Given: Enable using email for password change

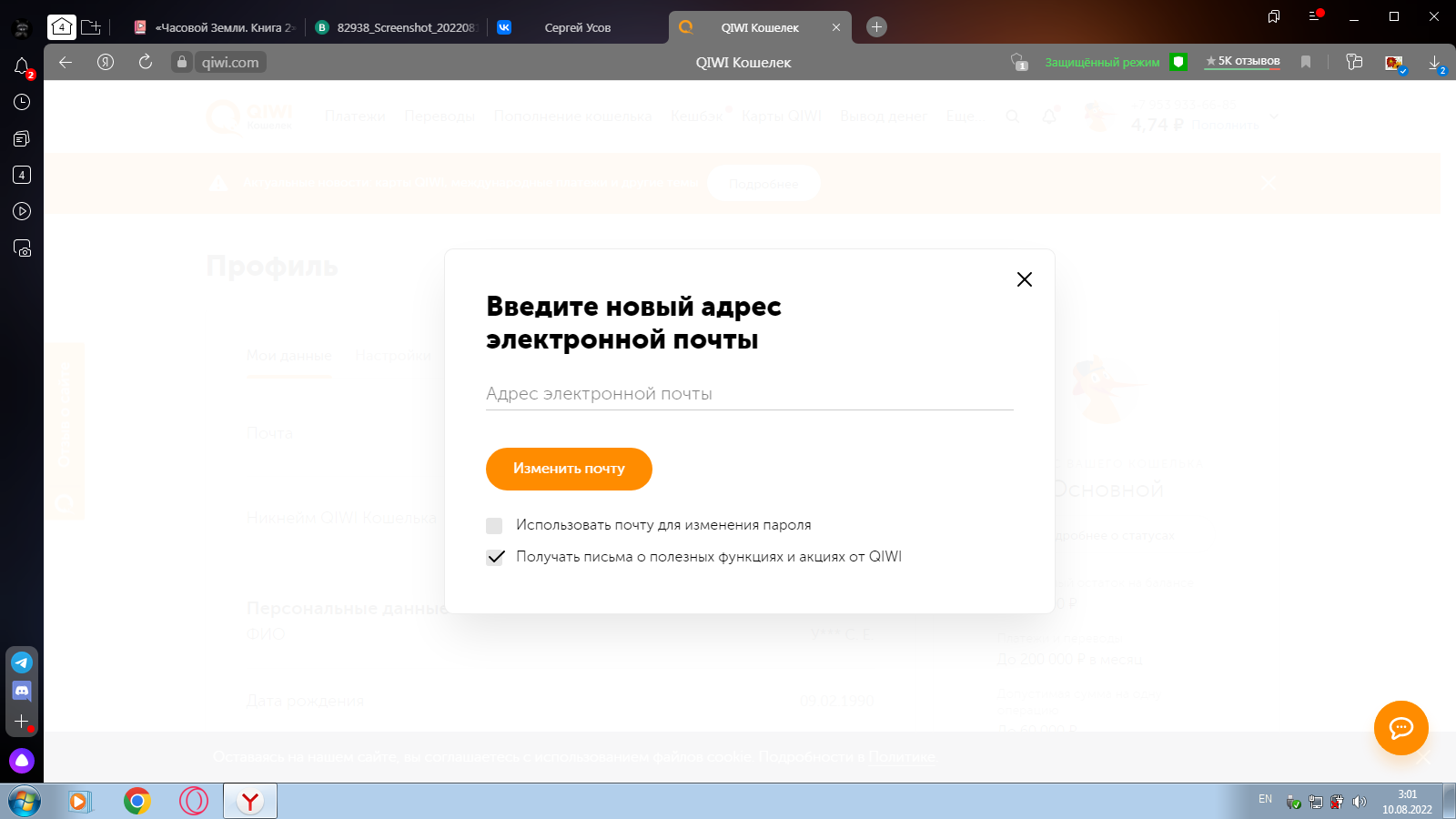Looking at the screenshot, I should point(494,526).
